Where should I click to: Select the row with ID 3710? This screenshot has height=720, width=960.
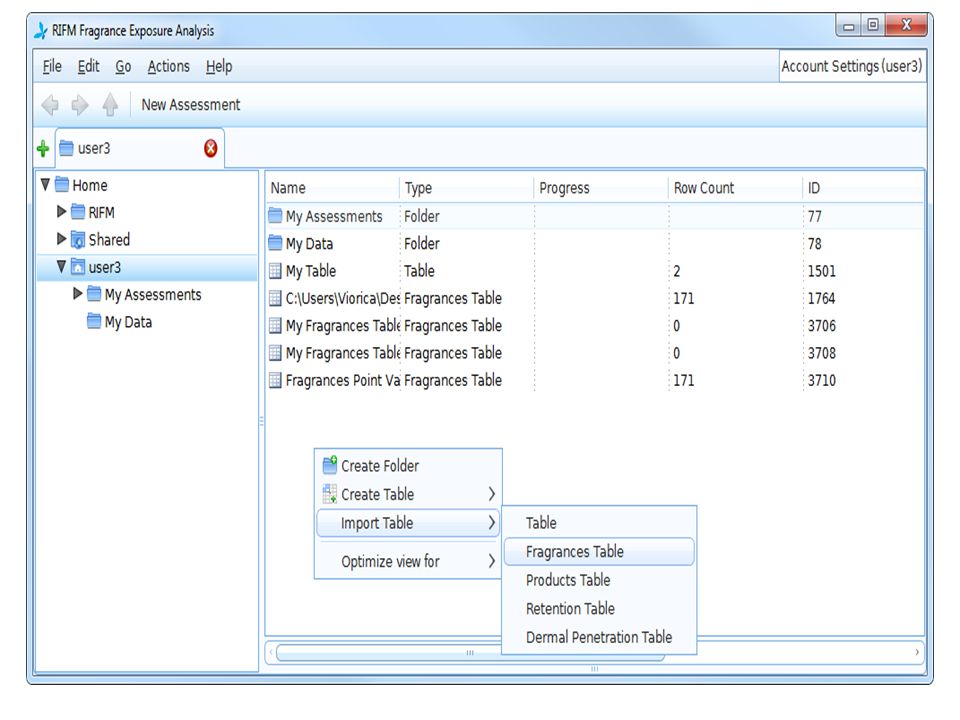[x=594, y=380]
